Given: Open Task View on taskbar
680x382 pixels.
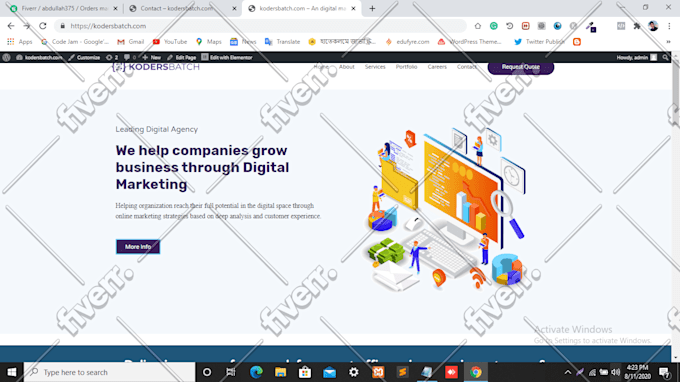Looking at the screenshot, I should pos(231,372).
